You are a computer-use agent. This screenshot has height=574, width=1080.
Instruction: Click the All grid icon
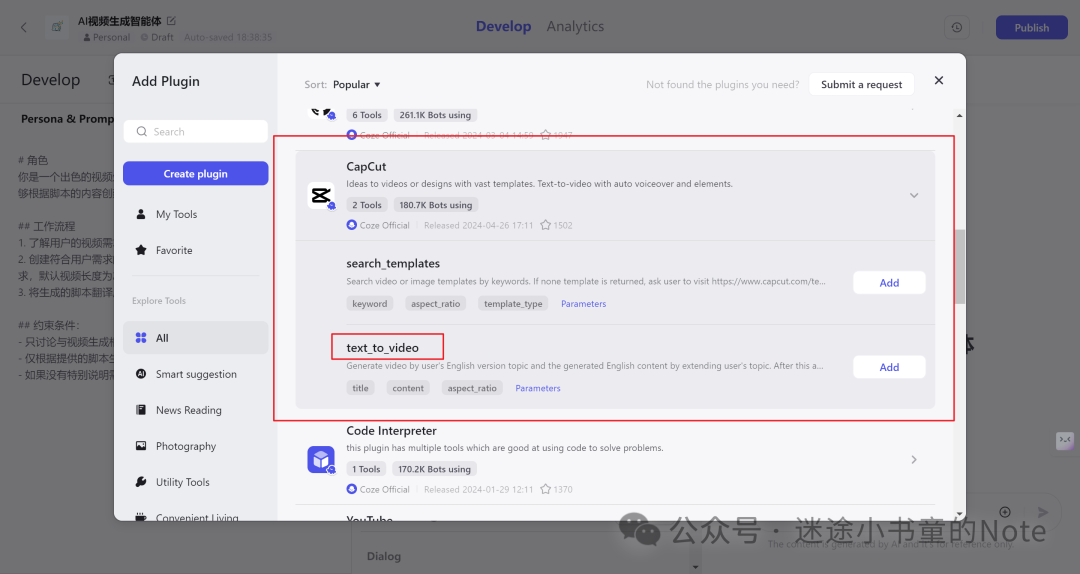pos(141,338)
